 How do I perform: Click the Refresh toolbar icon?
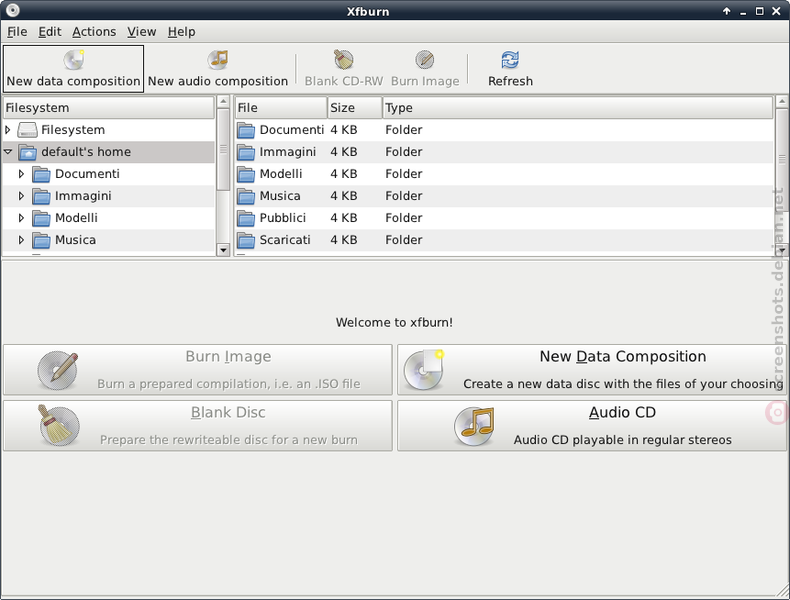510,59
